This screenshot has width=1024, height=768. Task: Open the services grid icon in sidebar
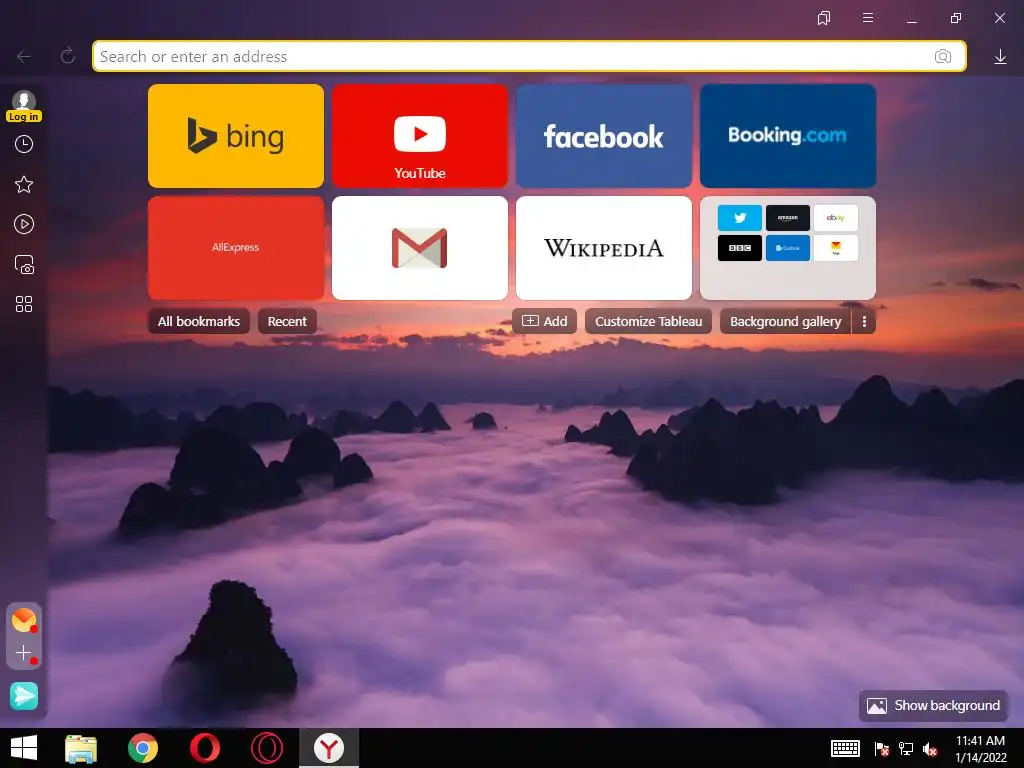coord(24,304)
